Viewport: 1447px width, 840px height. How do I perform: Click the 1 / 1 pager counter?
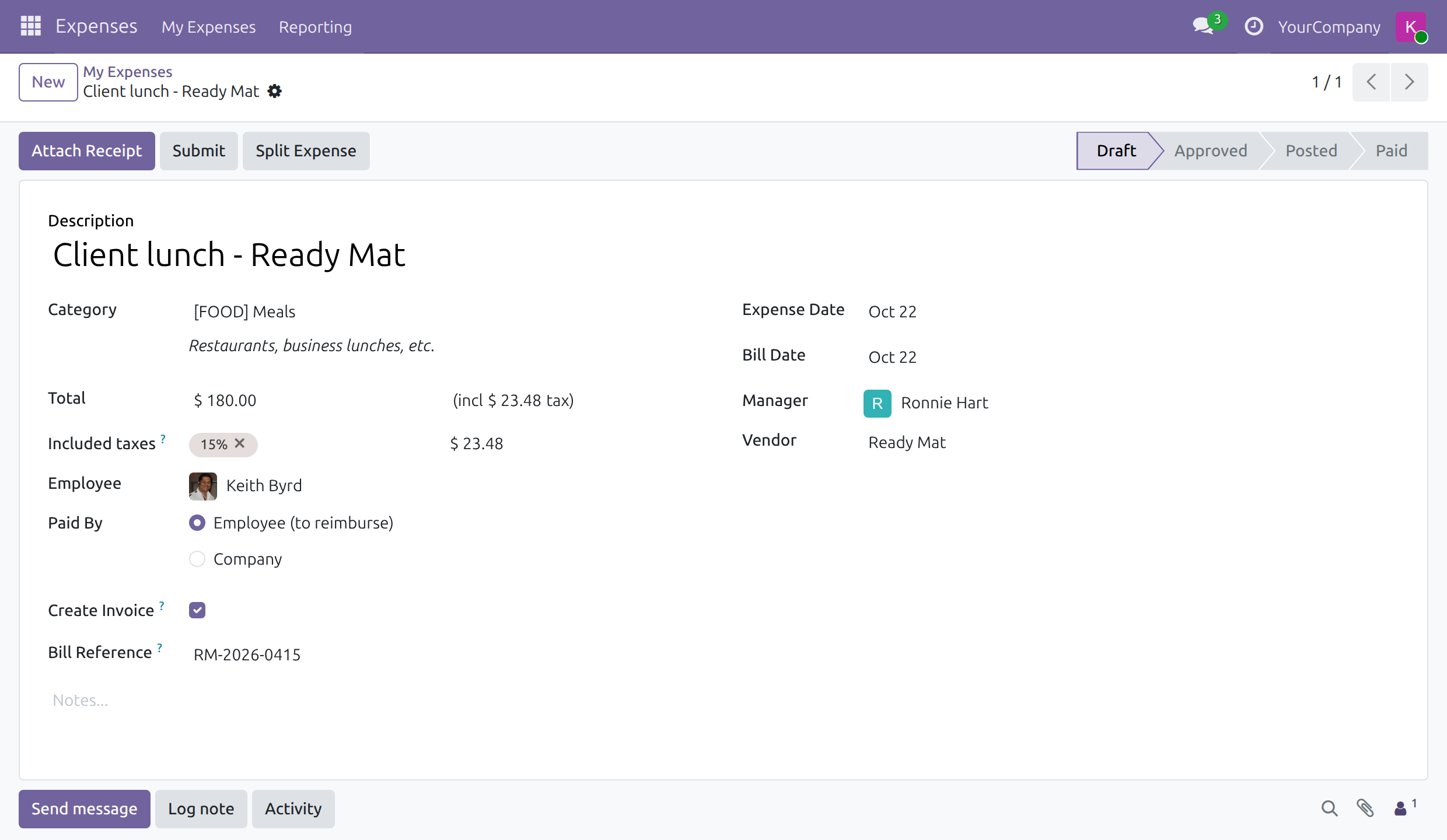[1327, 82]
